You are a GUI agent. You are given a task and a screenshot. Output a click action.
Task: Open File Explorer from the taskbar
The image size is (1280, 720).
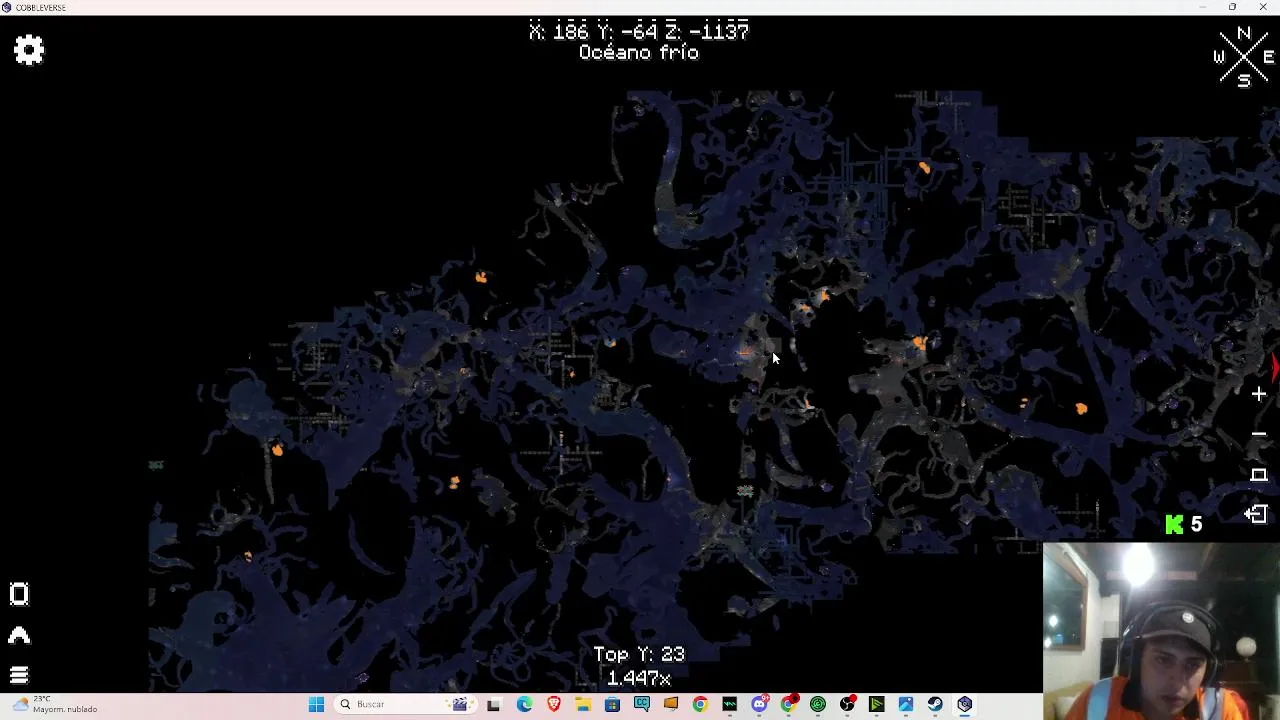tap(583, 704)
